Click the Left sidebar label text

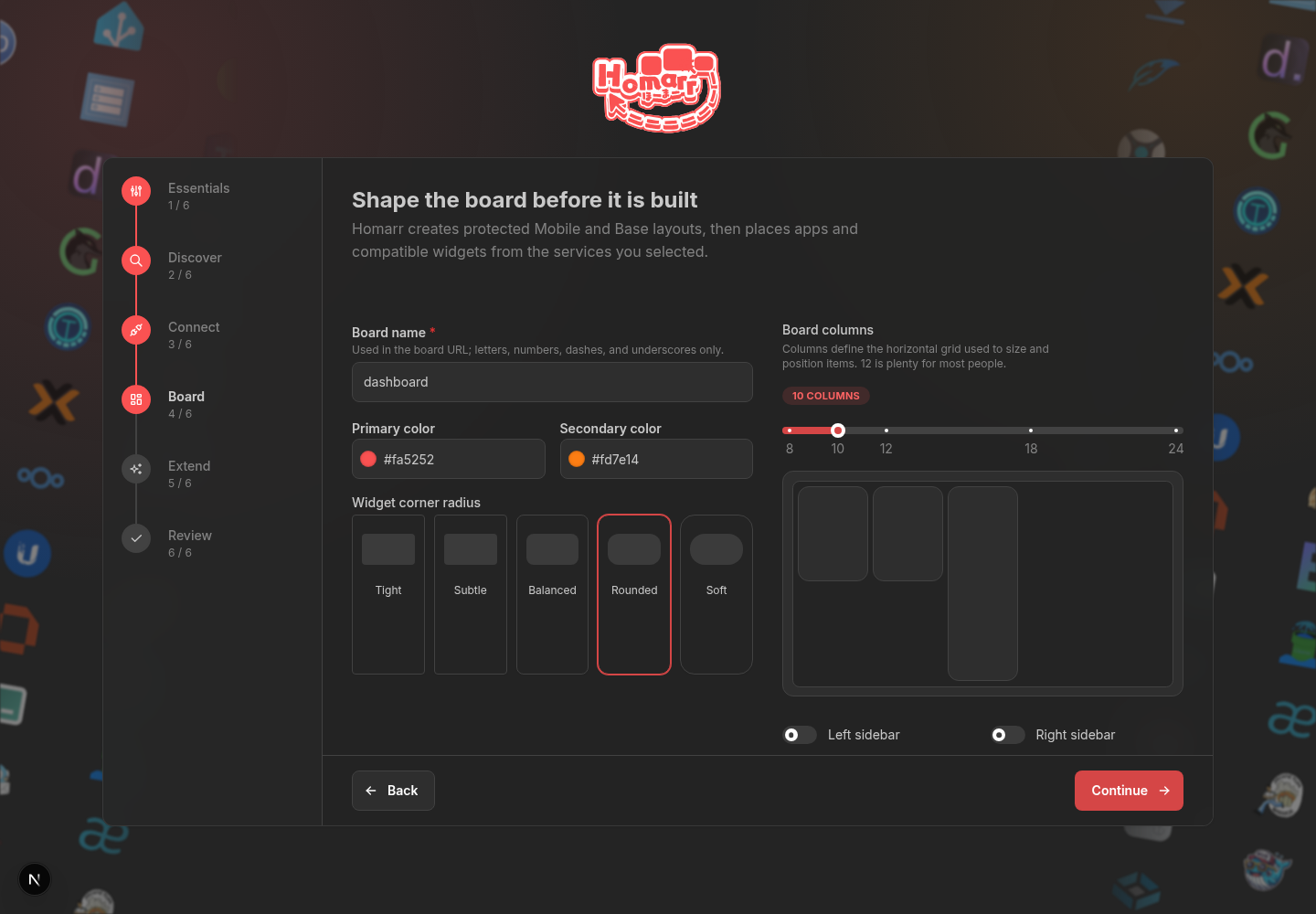click(x=864, y=735)
